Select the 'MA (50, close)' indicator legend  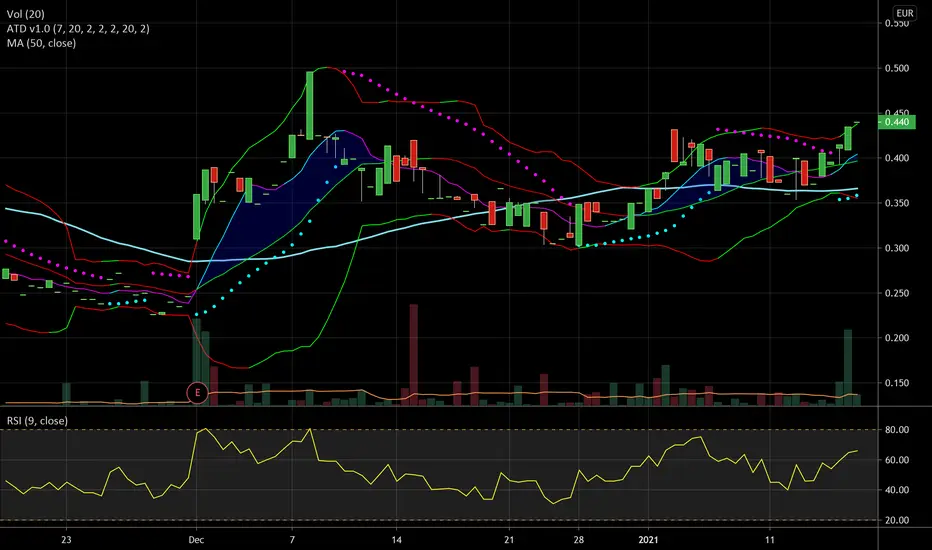[x=41, y=43]
